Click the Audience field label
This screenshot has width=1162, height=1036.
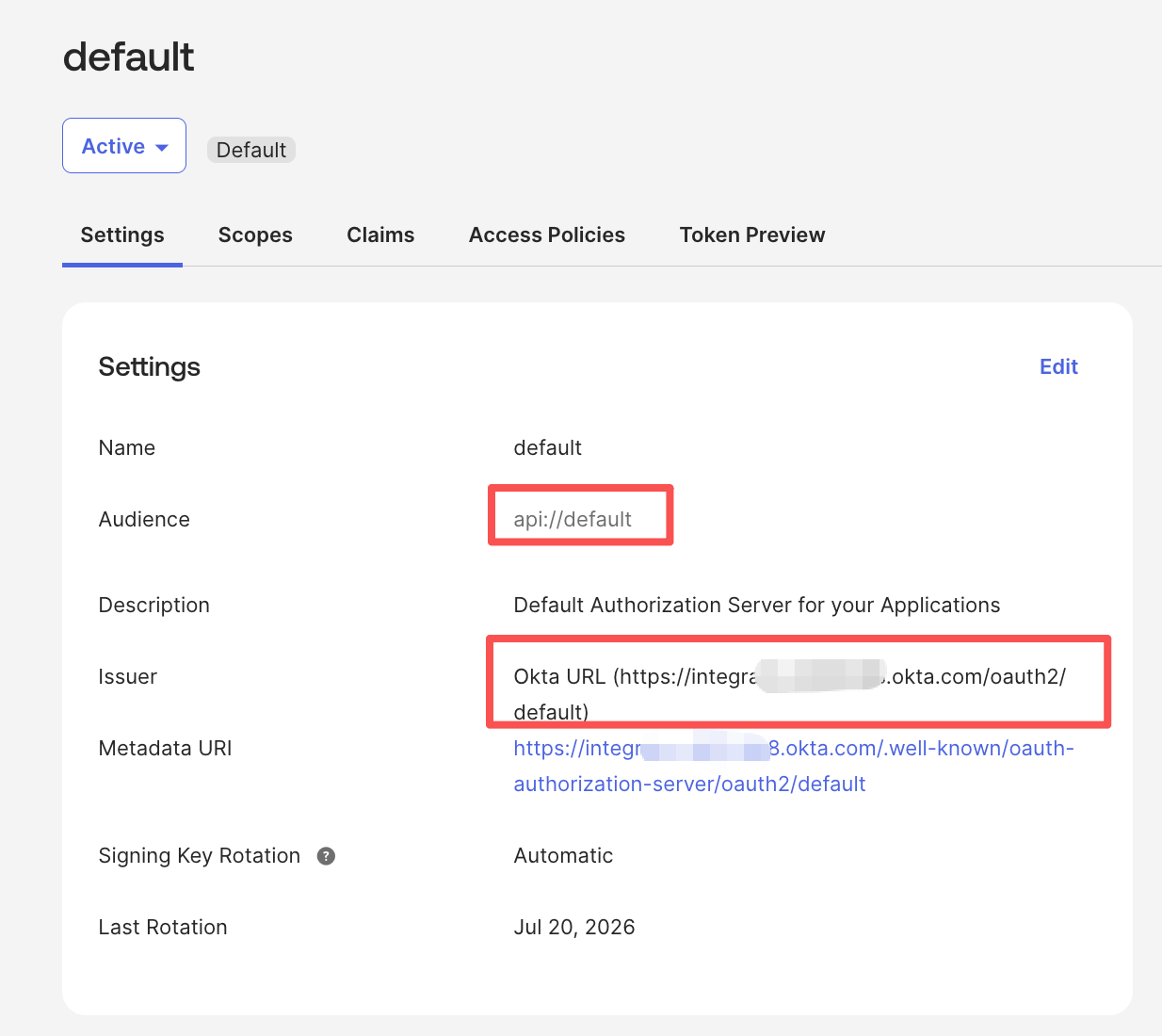point(144,520)
